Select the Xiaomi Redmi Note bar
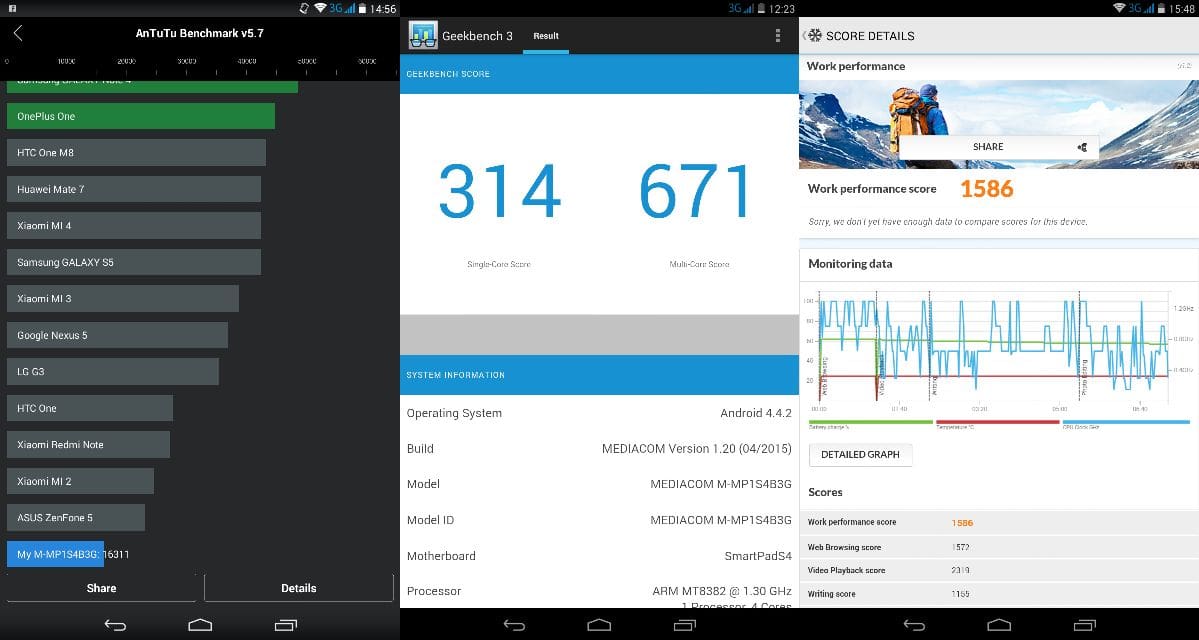Viewport: 1199px width, 640px height. tap(88, 444)
